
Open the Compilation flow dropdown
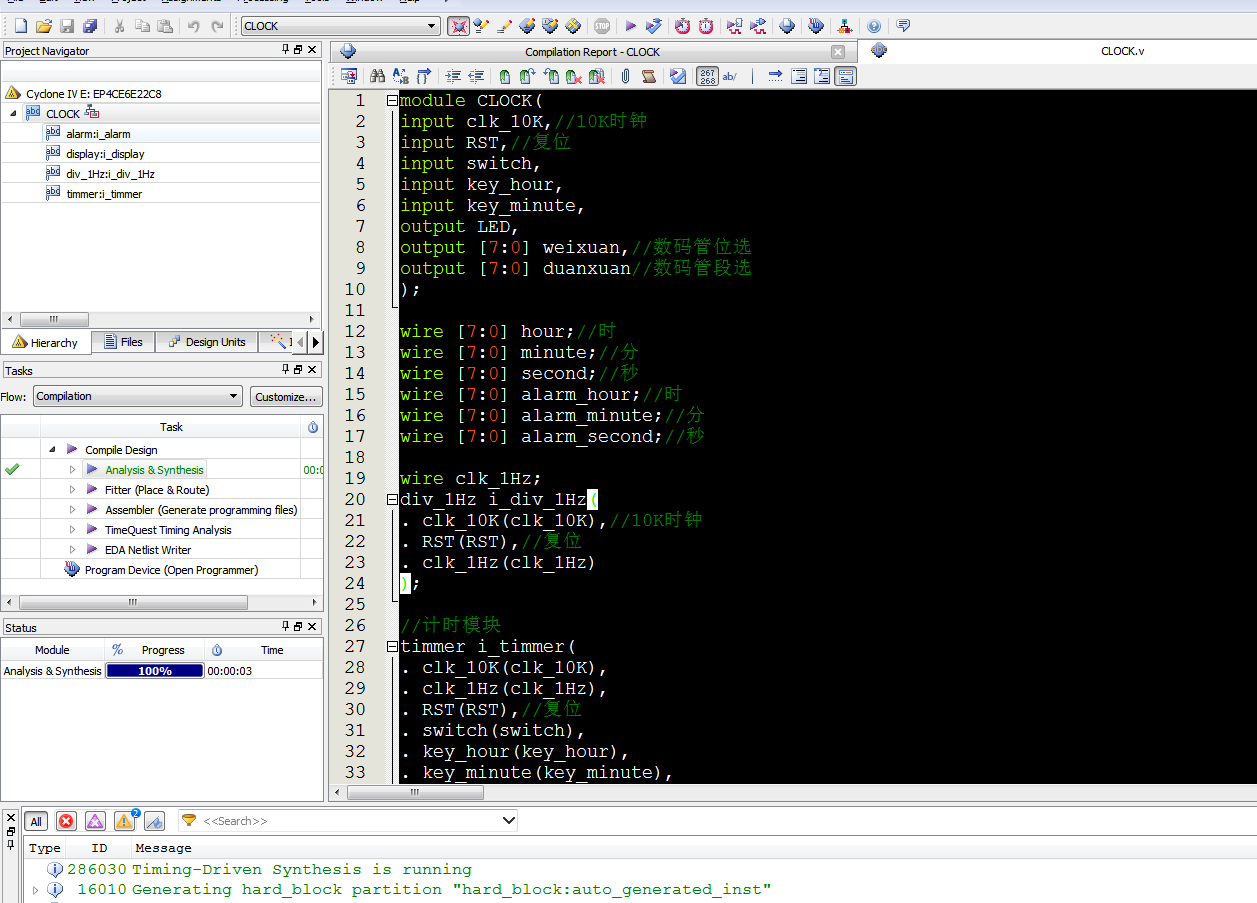137,396
